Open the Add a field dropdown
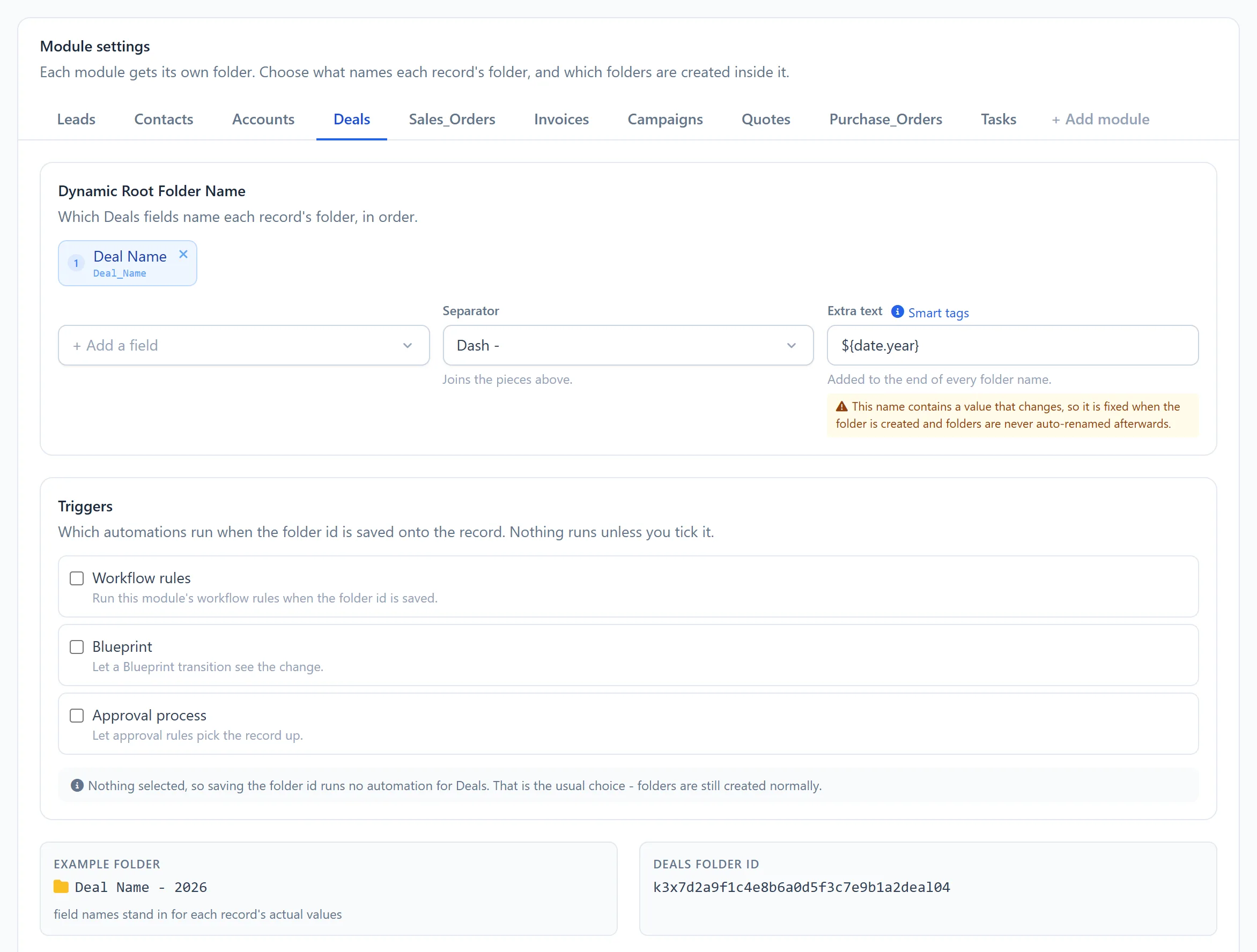The height and width of the screenshot is (952, 1257). tap(243, 345)
